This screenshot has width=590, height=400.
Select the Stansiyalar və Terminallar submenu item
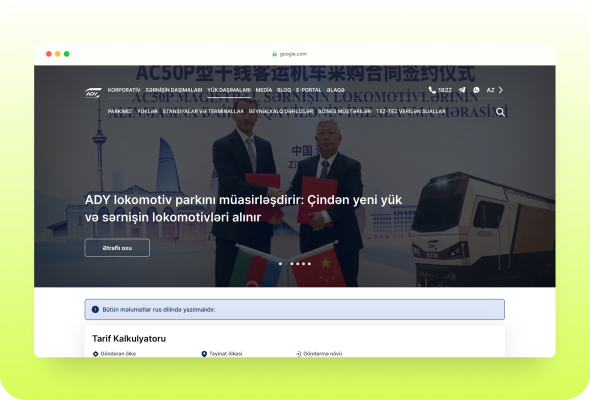(x=203, y=111)
